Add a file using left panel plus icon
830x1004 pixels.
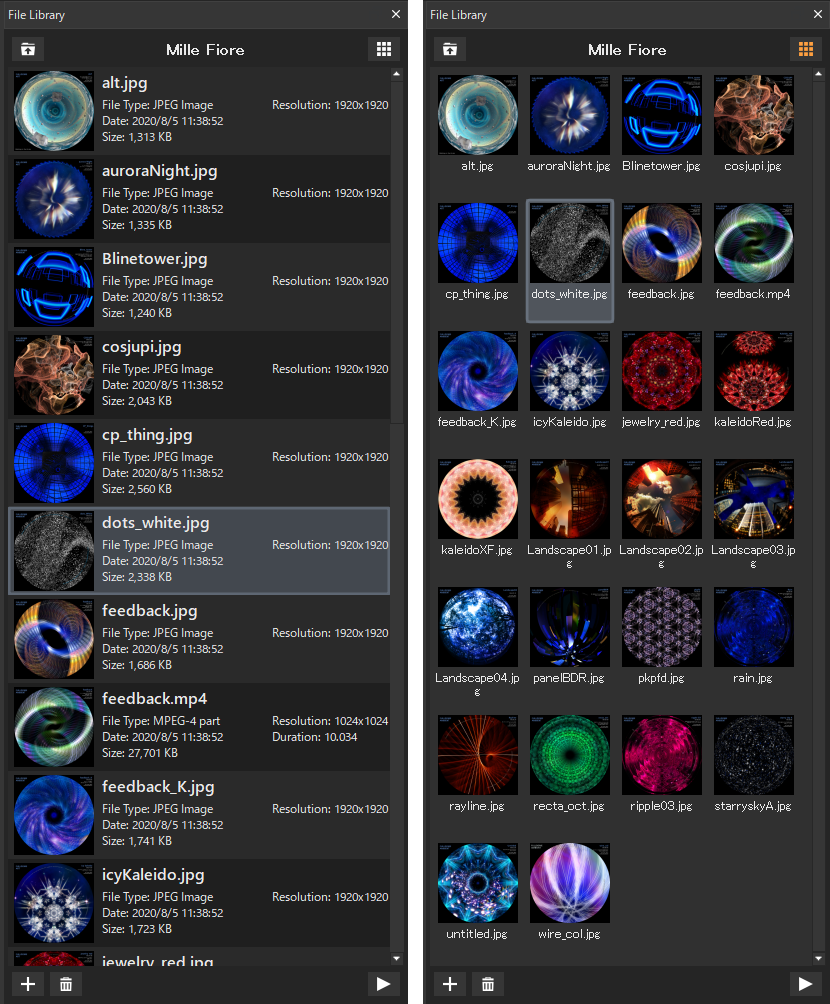tap(28, 984)
